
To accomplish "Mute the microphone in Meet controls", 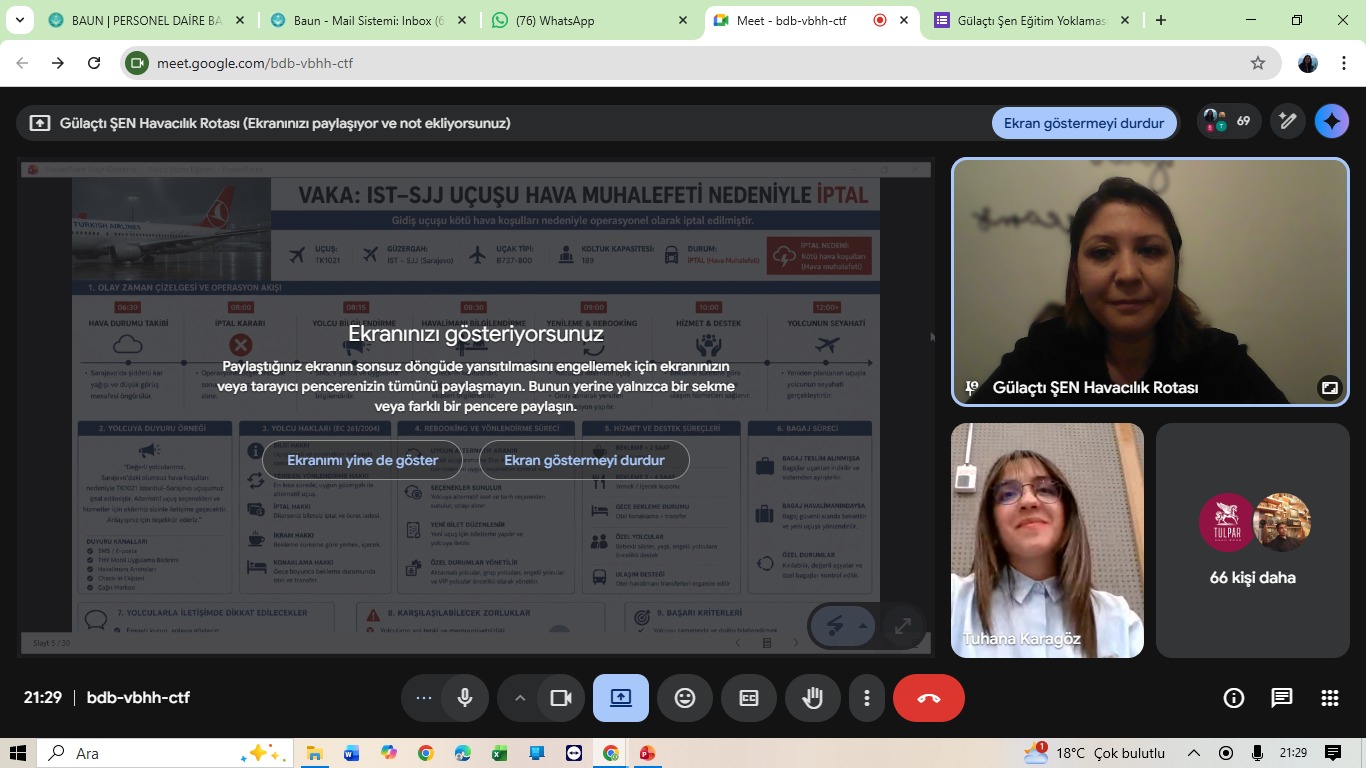I will 464,698.
